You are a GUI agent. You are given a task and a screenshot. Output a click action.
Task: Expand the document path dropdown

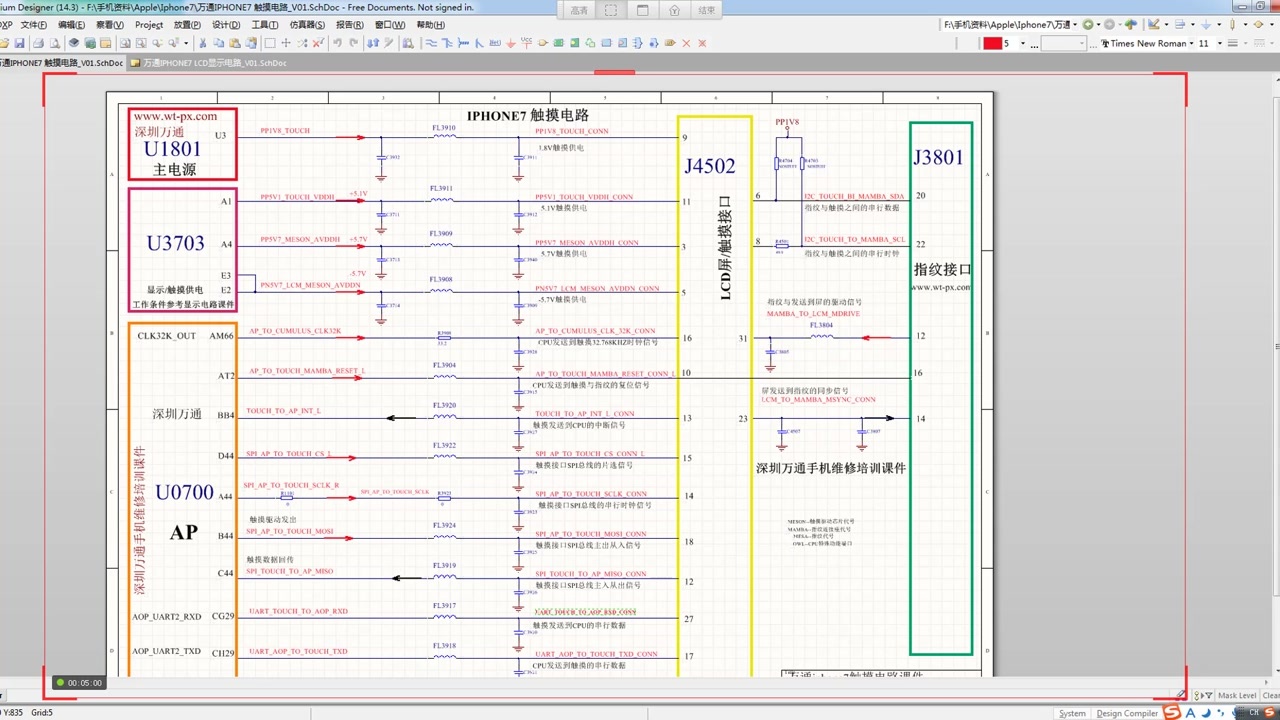click(x=1075, y=24)
